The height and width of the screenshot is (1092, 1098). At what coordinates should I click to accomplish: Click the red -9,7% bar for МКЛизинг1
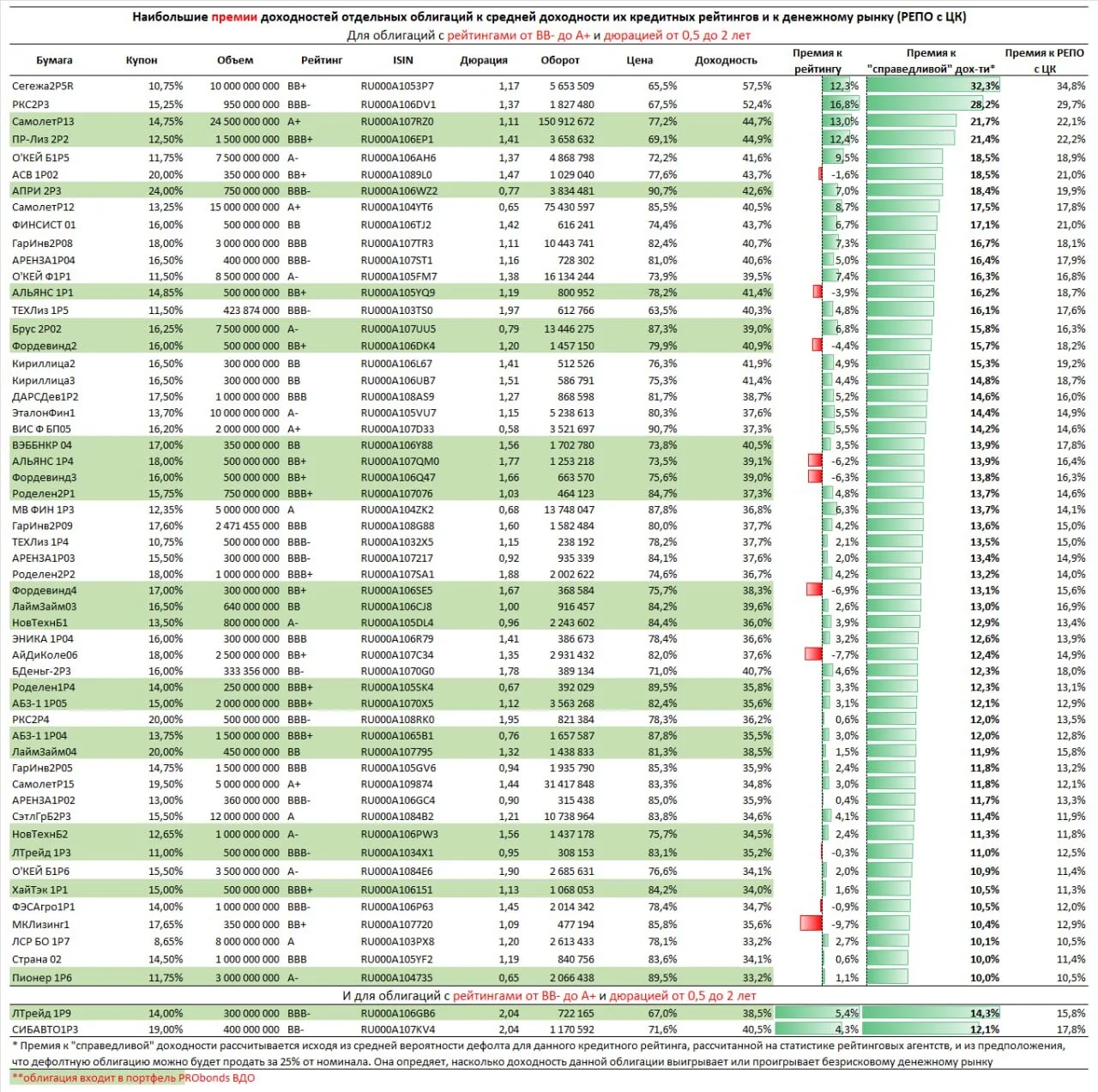[811, 924]
